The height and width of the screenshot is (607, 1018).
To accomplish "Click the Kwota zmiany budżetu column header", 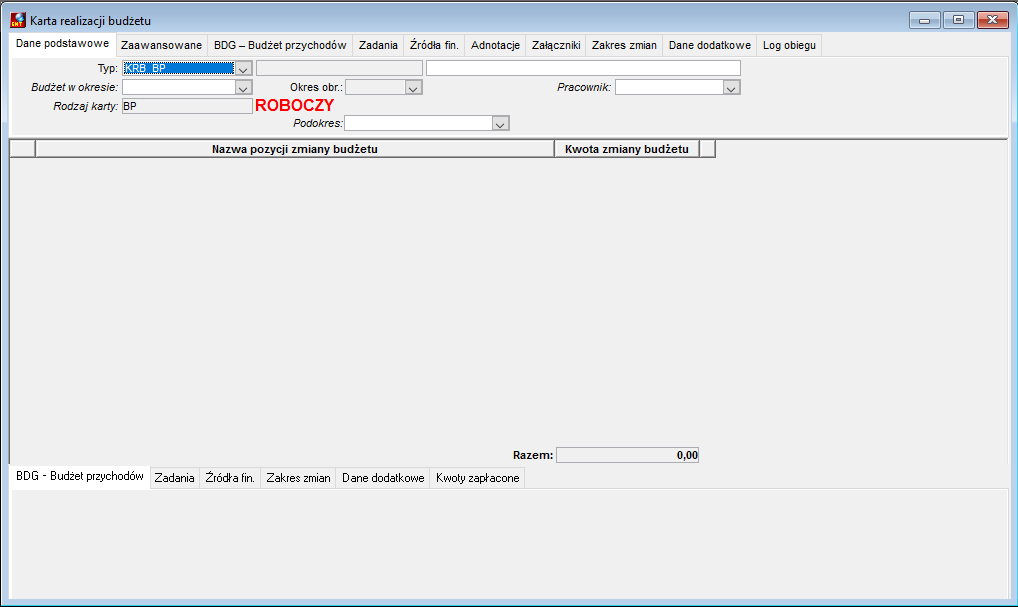I will (627, 149).
